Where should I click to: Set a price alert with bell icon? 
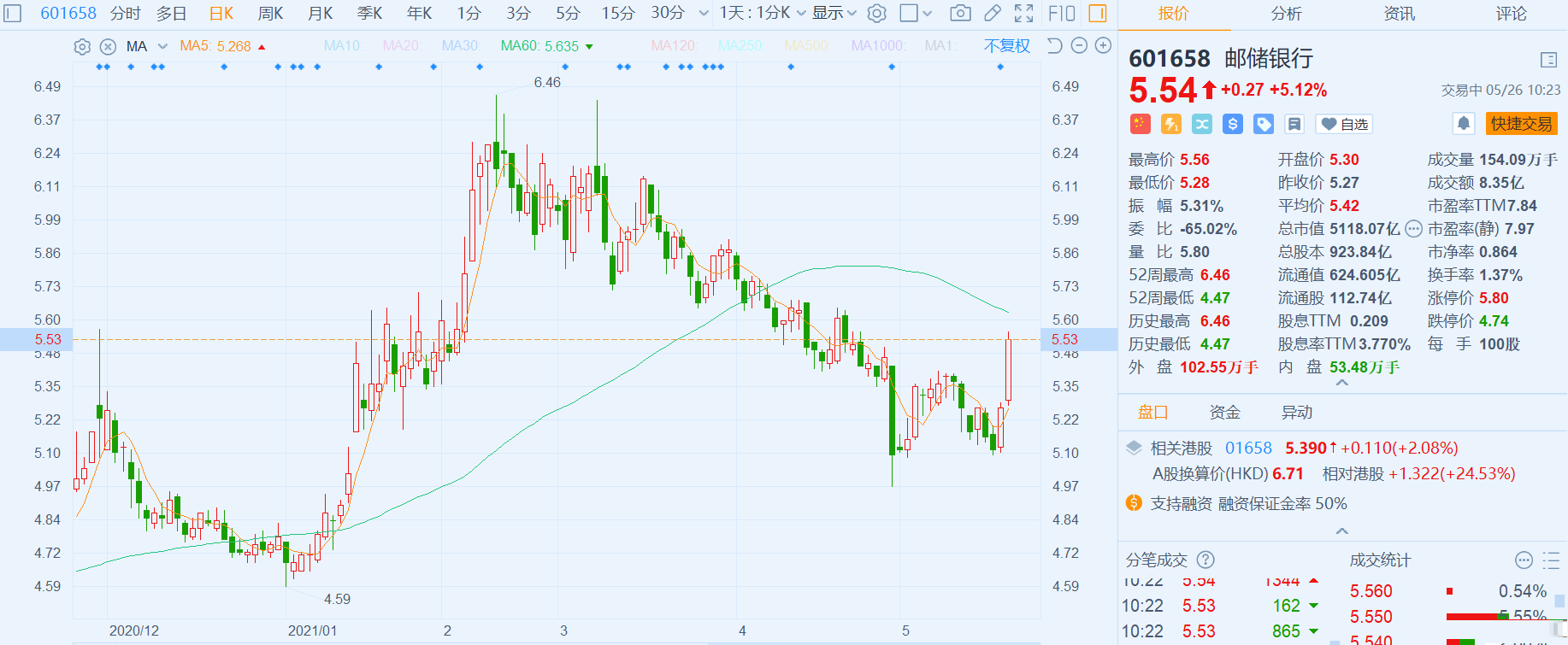(x=1464, y=124)
